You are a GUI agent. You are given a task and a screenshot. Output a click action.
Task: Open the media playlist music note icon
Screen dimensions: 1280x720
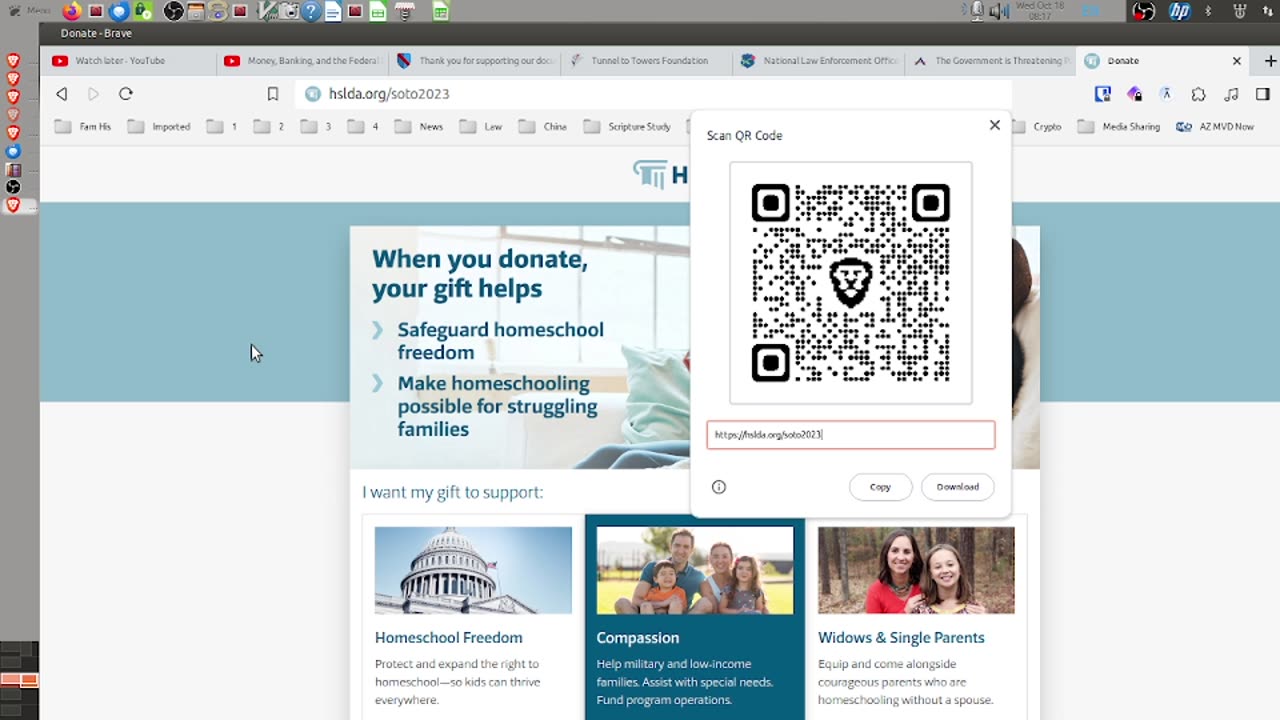1231,94
